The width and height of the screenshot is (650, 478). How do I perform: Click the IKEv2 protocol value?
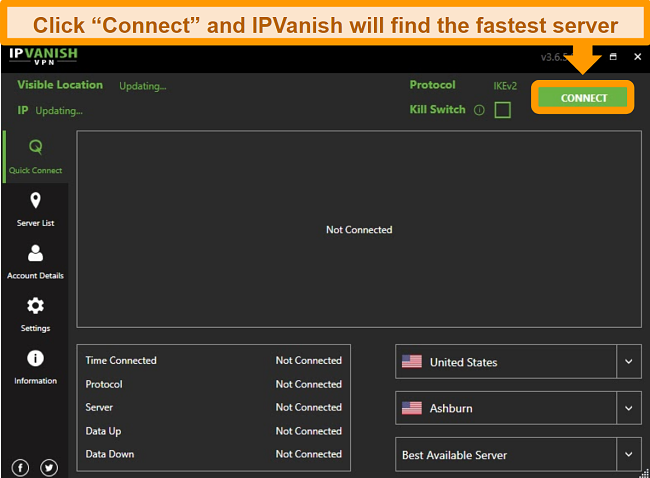[x=505, y=86]
